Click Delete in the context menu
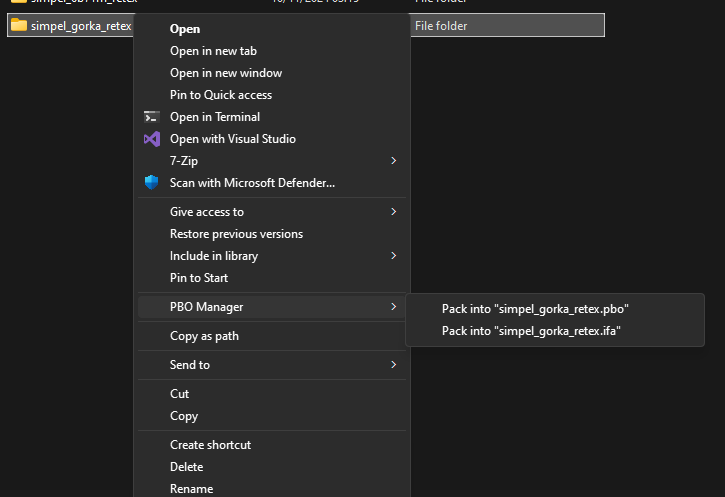725x497 pixels. coord(186,467)
